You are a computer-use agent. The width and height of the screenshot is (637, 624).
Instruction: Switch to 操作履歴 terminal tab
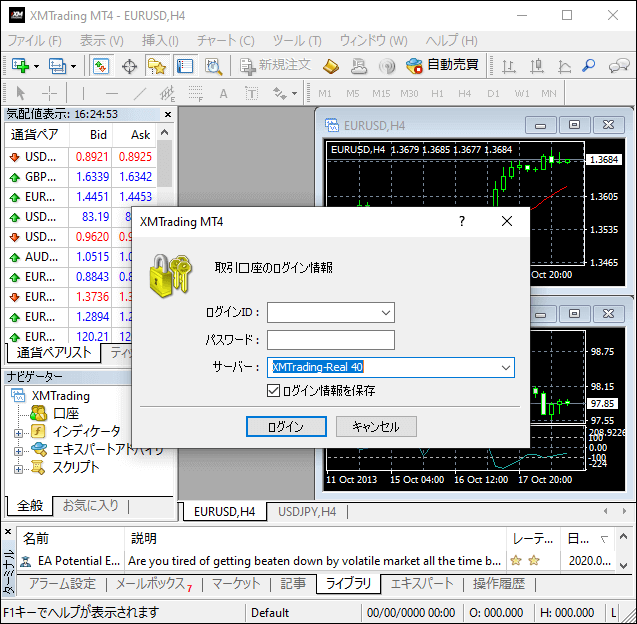click(498, 584)
